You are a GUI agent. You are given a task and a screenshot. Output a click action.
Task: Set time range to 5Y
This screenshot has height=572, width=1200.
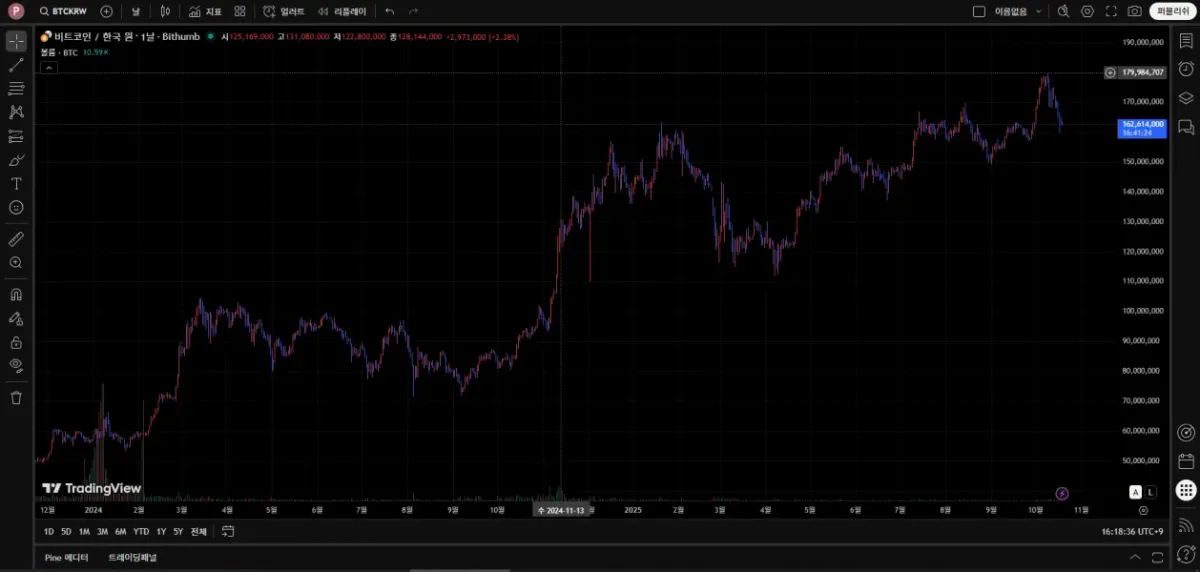tap(178, 531)
